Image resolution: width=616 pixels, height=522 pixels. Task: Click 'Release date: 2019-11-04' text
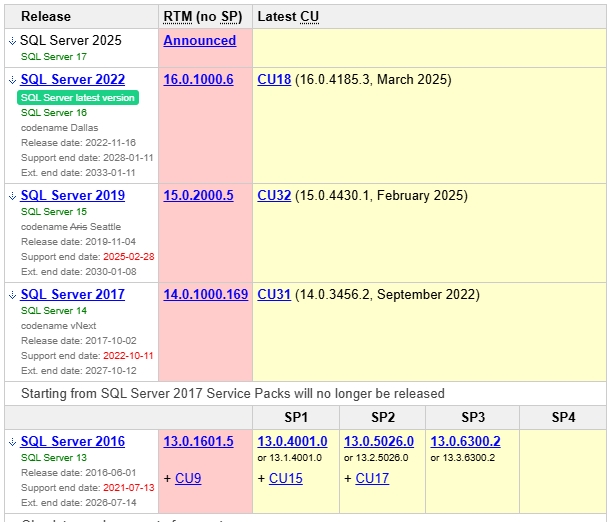79,242
